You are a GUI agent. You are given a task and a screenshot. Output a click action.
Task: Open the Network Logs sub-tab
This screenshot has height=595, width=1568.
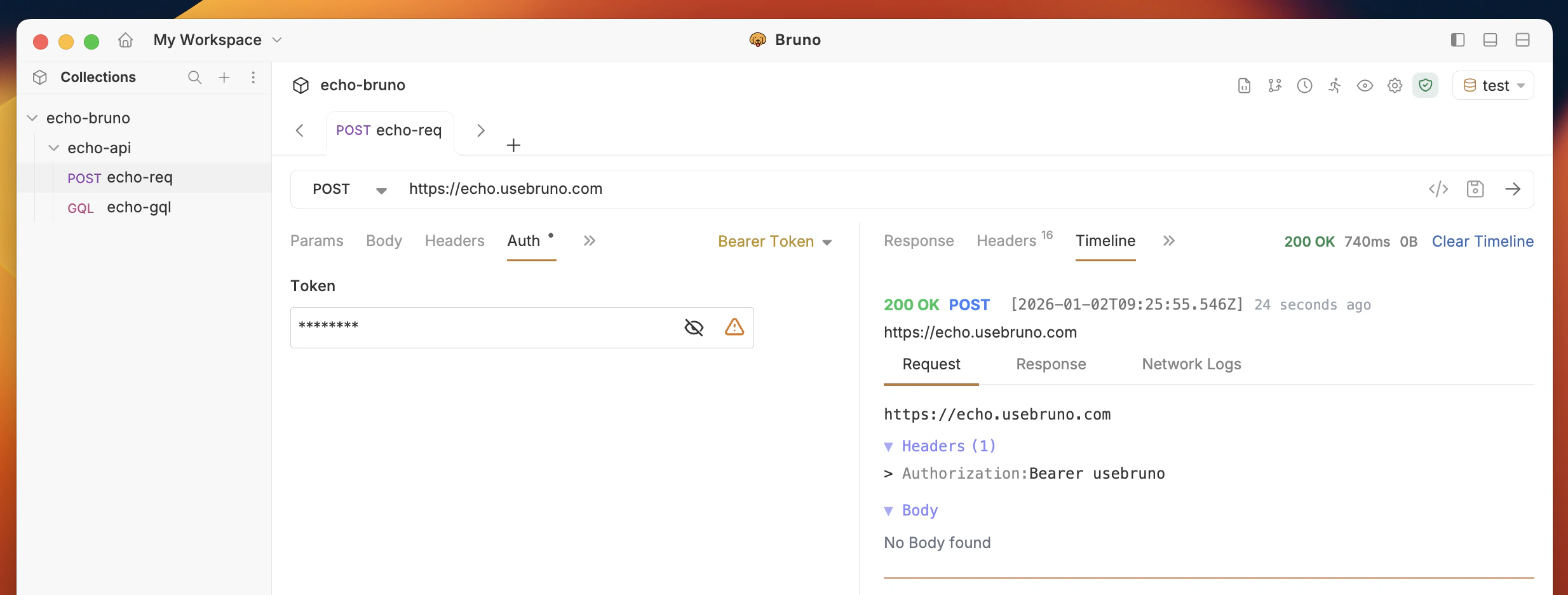pyautogui.click(x=1191, y=364)
